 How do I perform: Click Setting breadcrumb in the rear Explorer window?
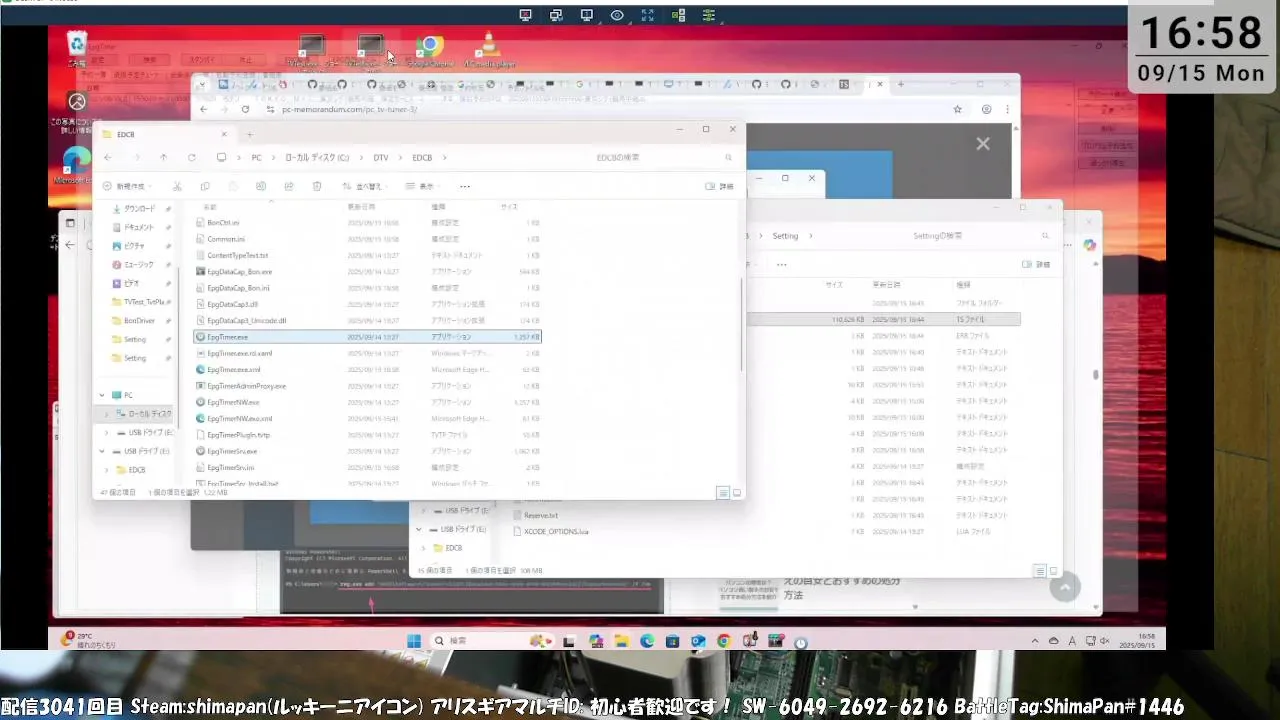pyautogui.click(x=785, y=236)
